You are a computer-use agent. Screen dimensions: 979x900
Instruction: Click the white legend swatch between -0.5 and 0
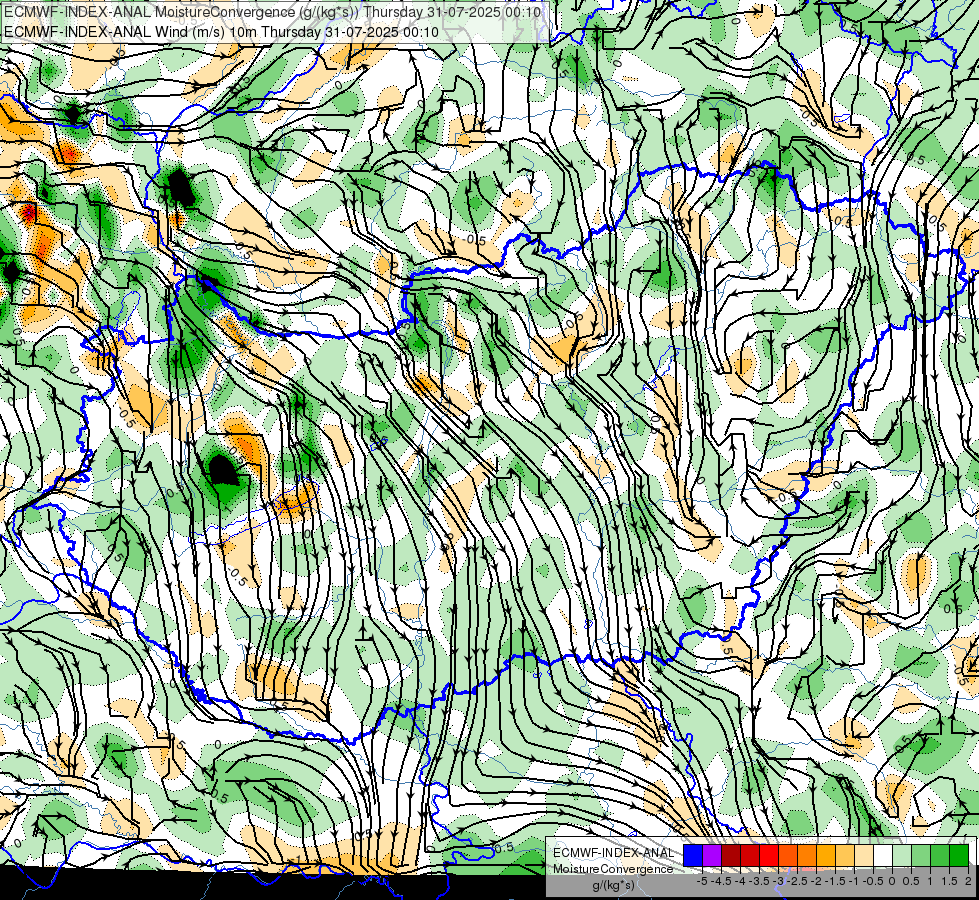tap(883, 855)
